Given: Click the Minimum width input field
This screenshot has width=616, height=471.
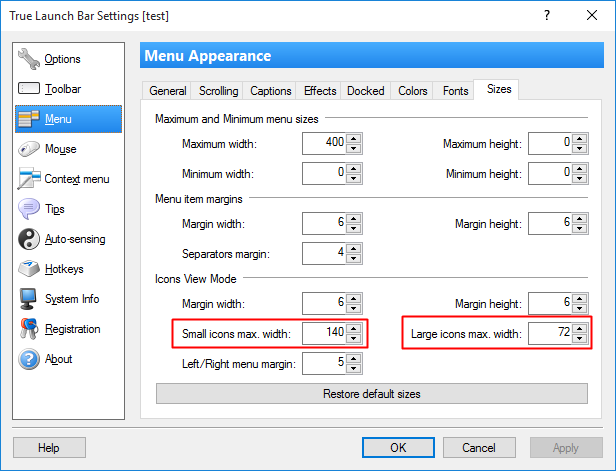Looking at the screenshot, I should click(x=324, y=173).
